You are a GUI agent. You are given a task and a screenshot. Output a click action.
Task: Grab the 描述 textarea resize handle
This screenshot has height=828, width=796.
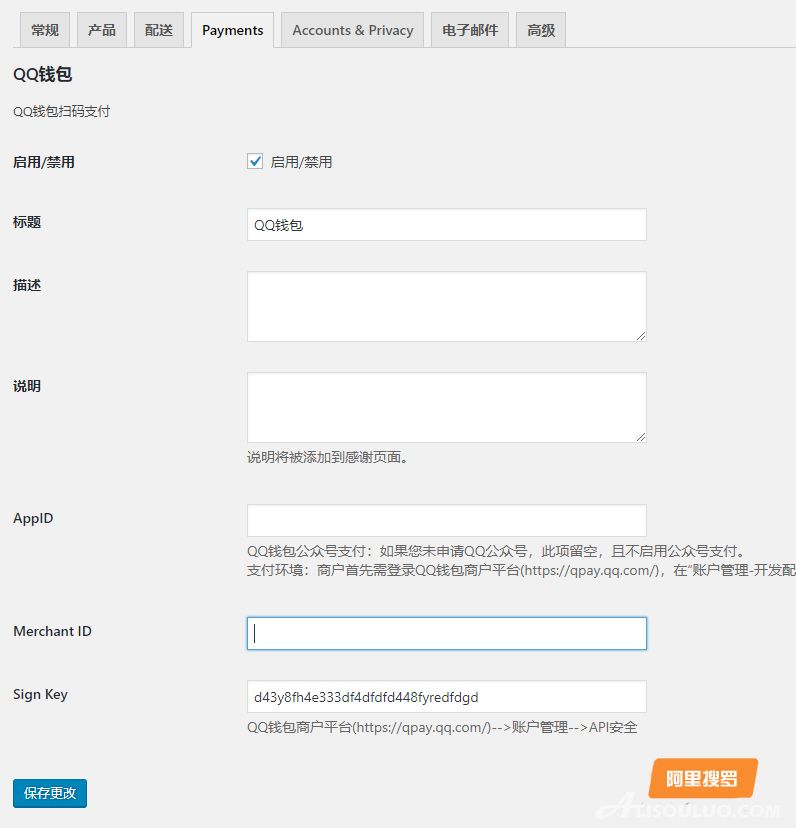click(x=641, y=336)
